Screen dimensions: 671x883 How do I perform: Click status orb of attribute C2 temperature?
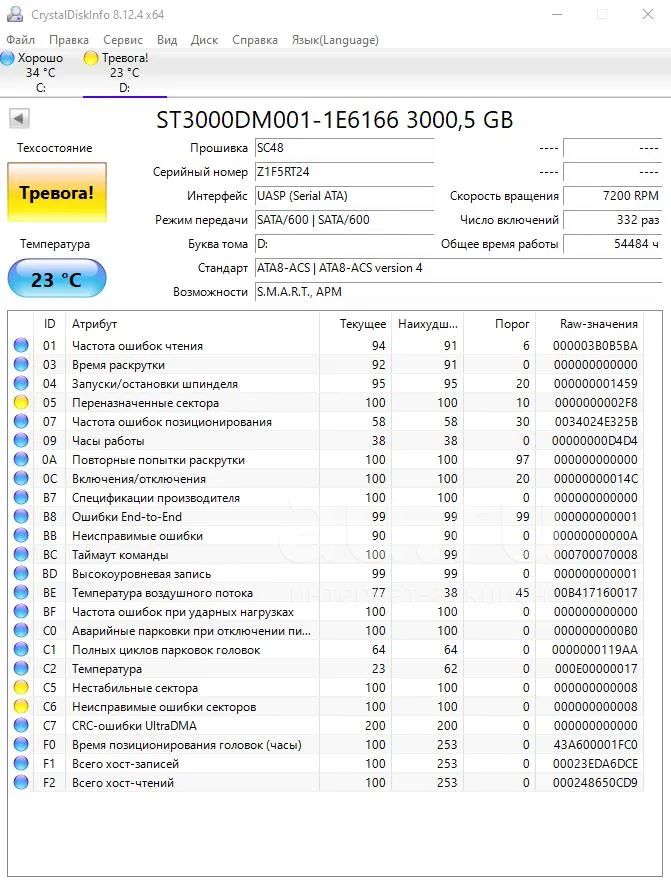(21, 668)
